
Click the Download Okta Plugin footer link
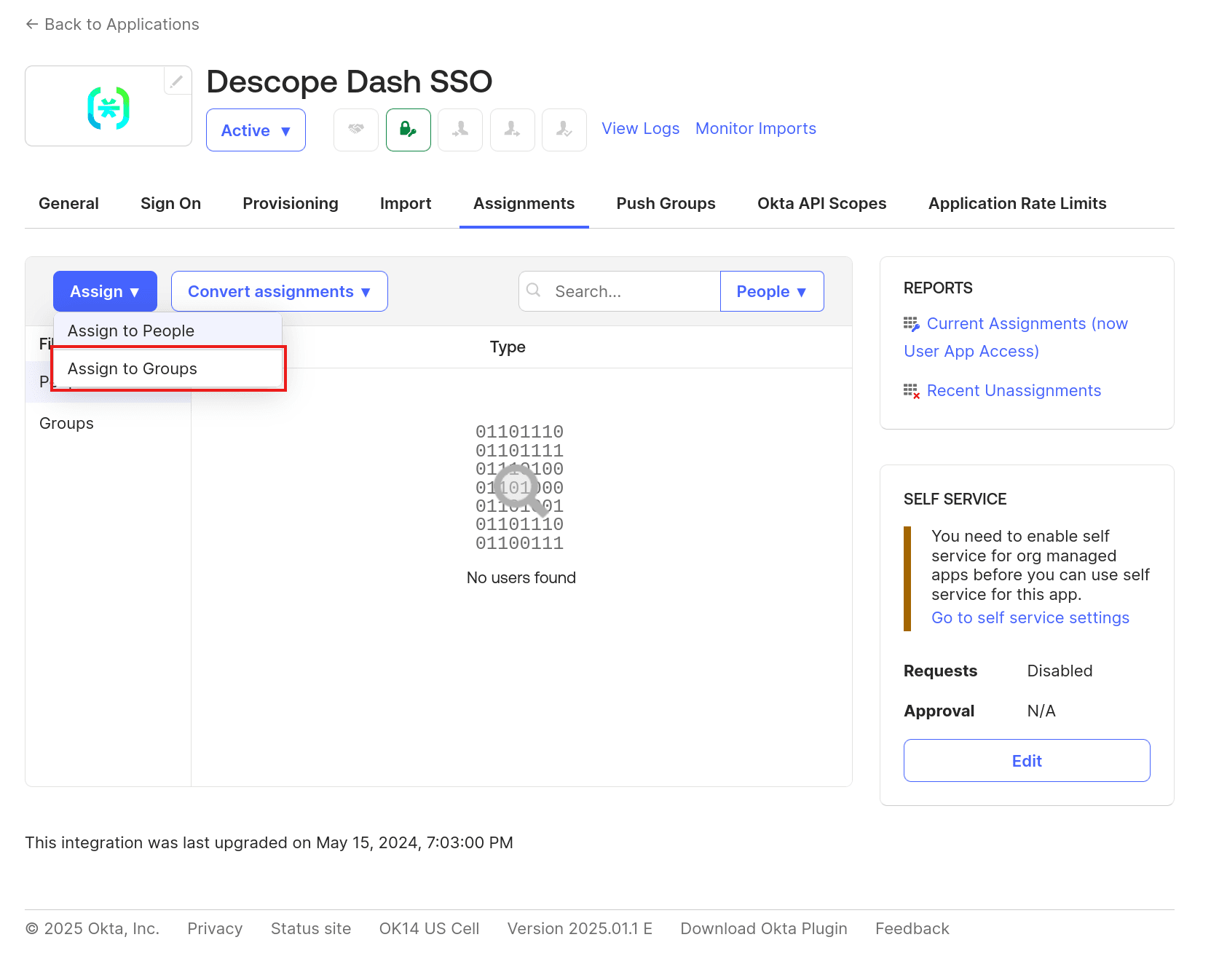(763, 928)
